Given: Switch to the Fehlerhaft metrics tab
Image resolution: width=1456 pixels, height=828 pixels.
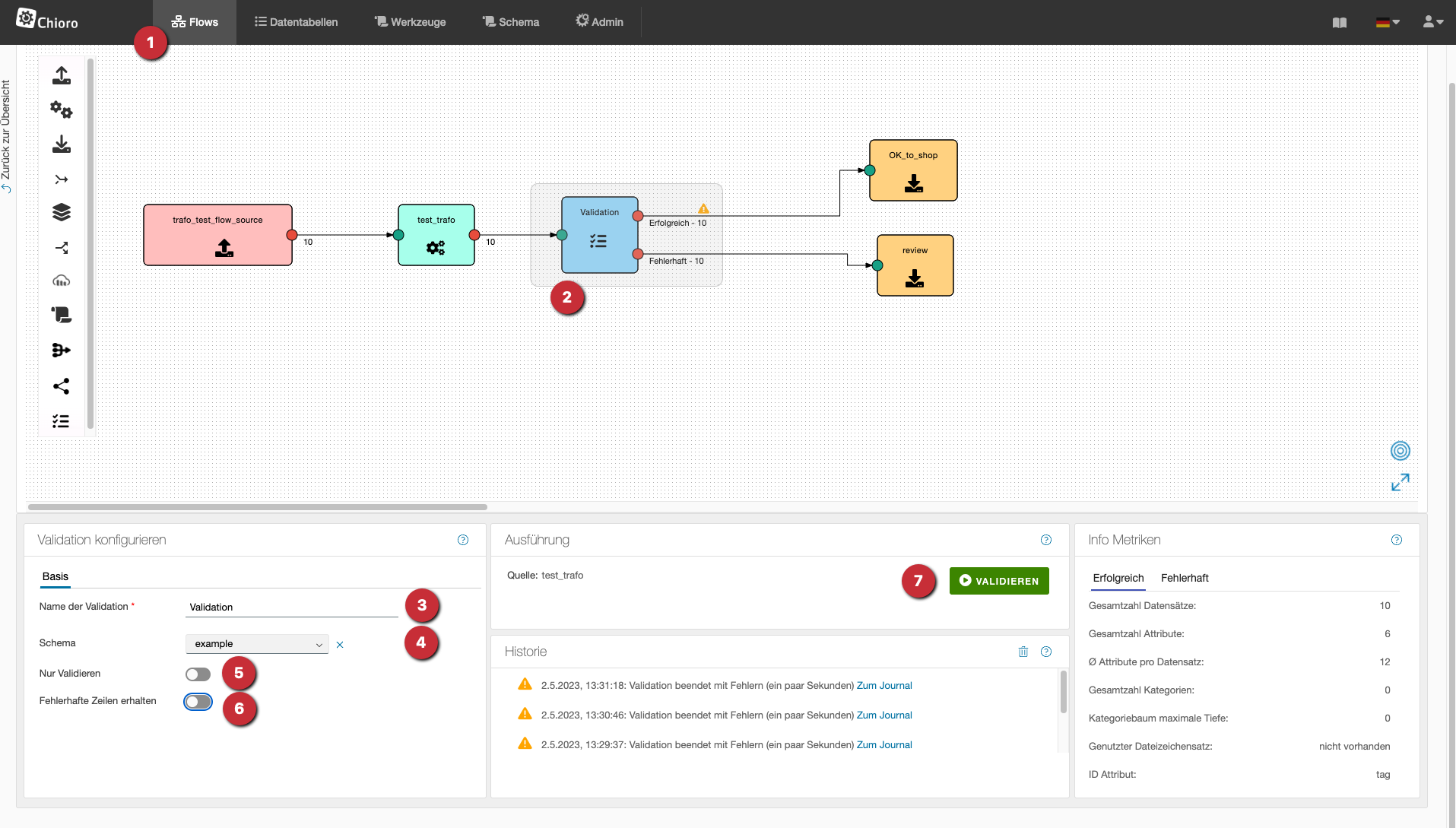Looking at the screenshot, I should pyautogui.click(x=1184, y=578).
